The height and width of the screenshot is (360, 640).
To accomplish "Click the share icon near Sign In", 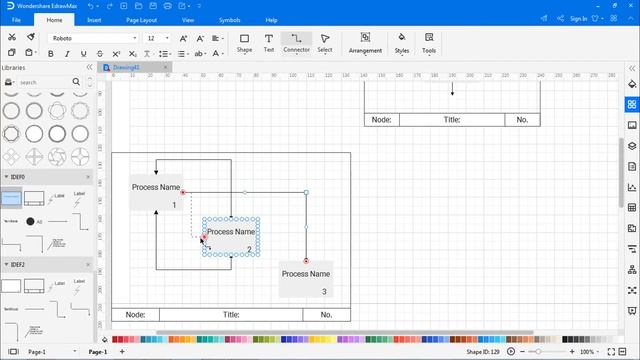I will coord(560,18).
